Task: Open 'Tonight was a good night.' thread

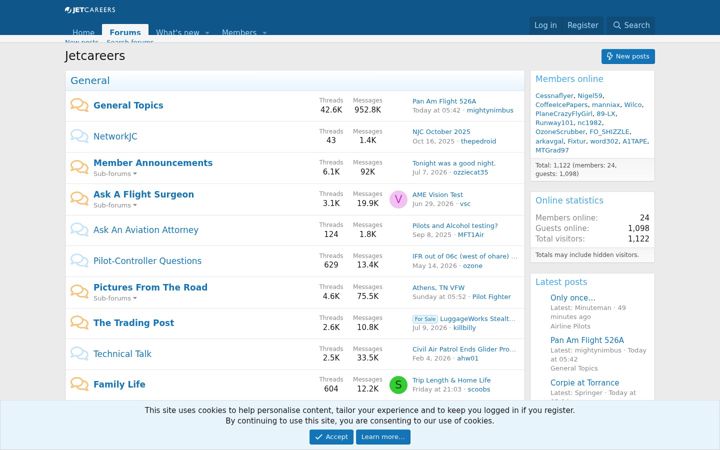Action: 454,163
